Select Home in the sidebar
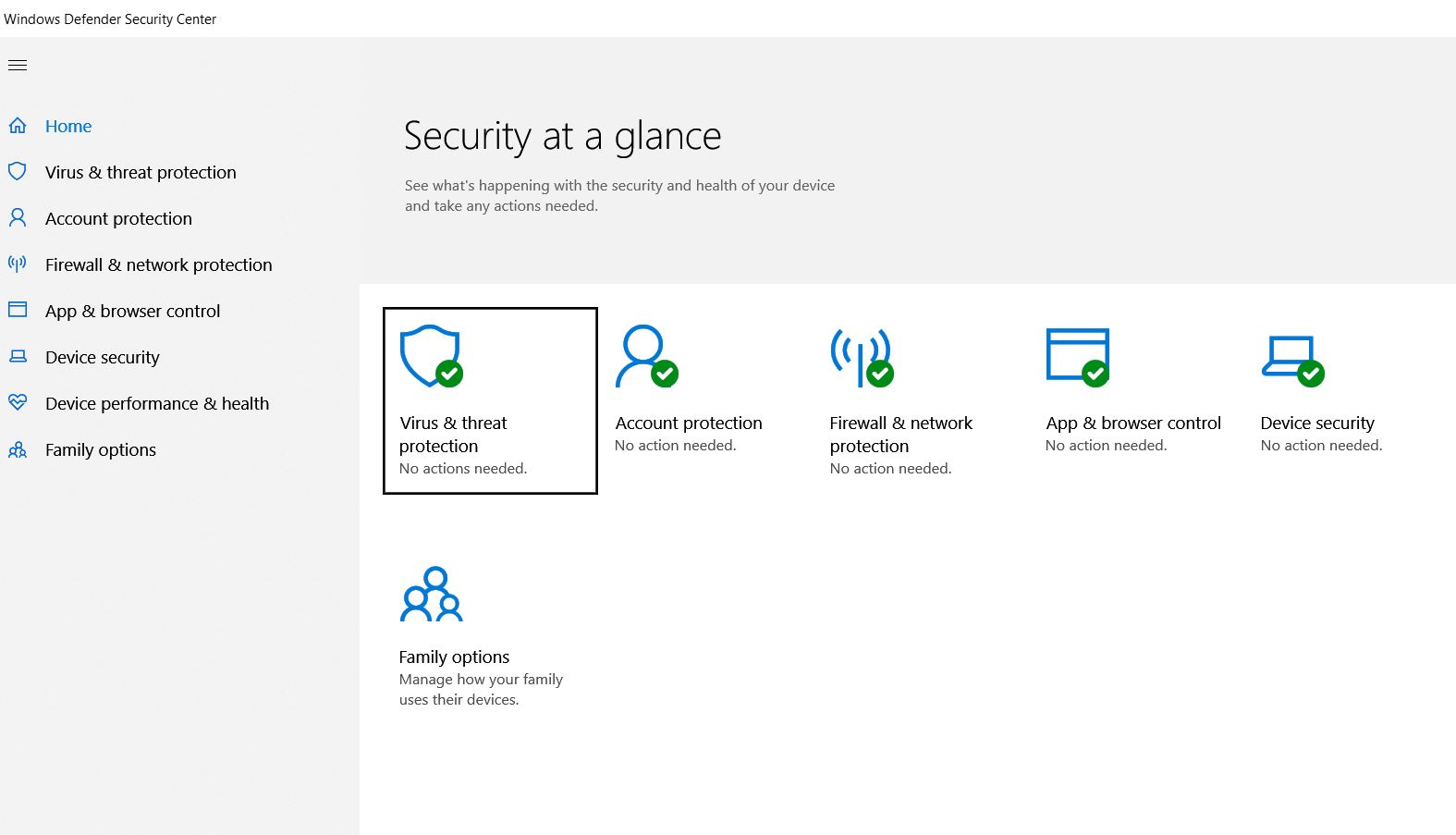 [68, 126]
